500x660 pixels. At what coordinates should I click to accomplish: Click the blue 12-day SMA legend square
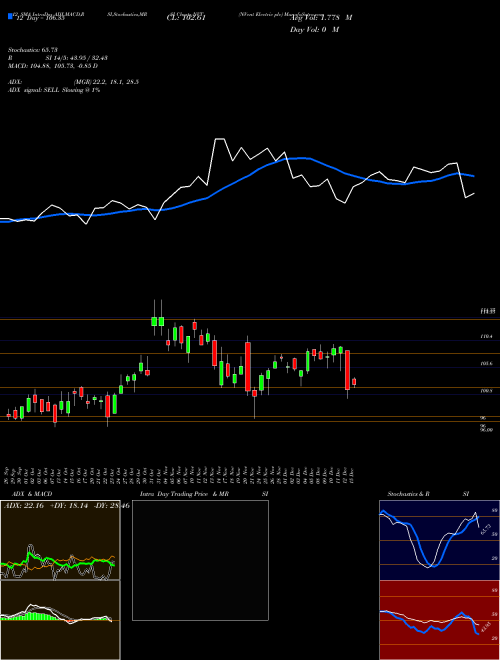click(10, 16)
